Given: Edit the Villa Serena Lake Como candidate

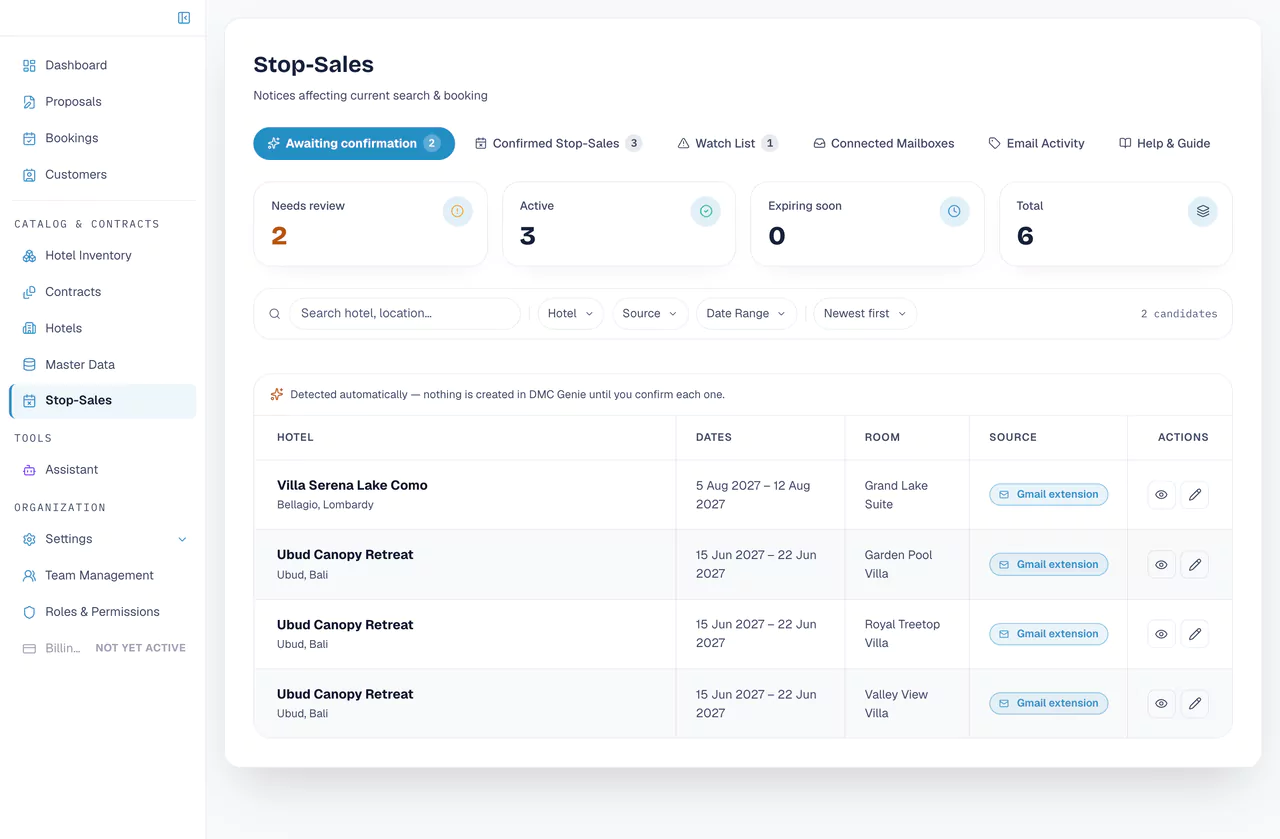Looking at the screenshot, I should pos(1195,495).
